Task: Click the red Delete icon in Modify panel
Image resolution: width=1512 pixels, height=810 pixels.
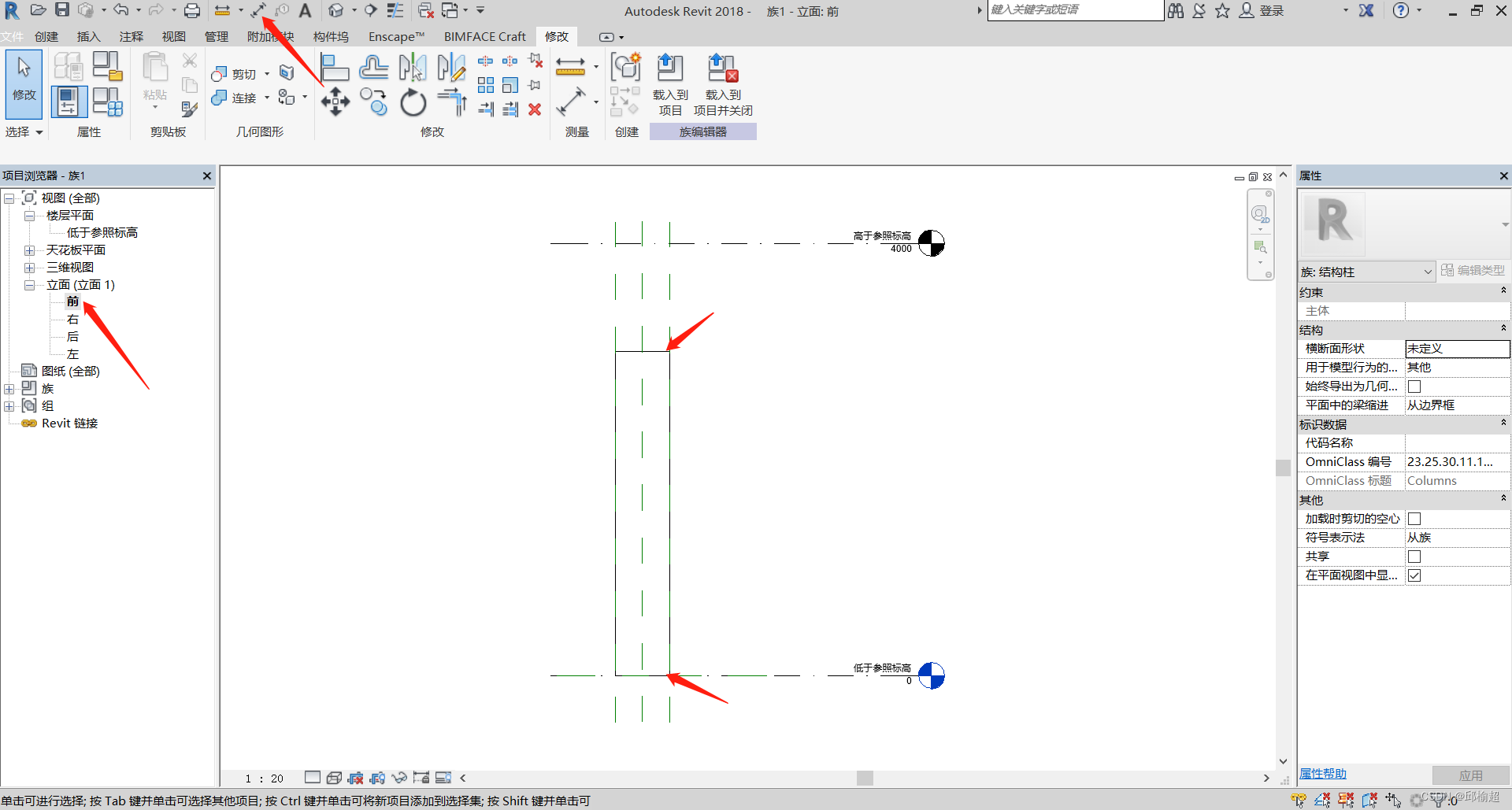Action: click(535, 109)
